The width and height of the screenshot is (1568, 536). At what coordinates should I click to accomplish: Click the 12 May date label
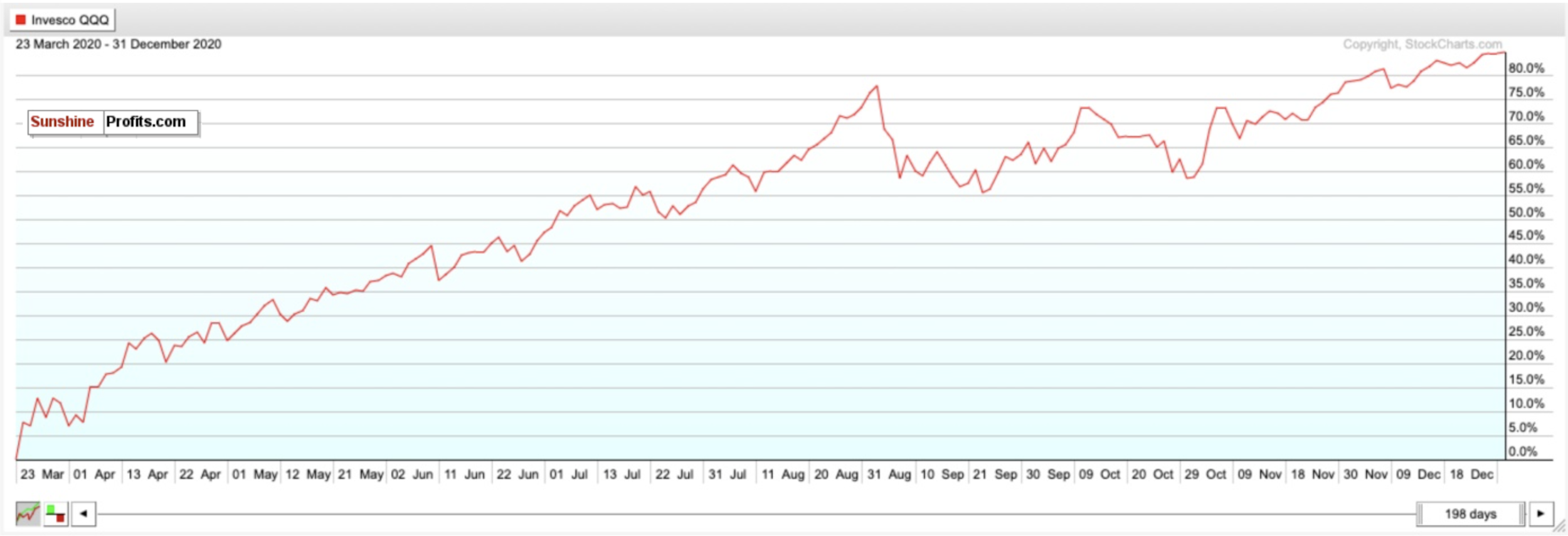click(x=308, y=474)
